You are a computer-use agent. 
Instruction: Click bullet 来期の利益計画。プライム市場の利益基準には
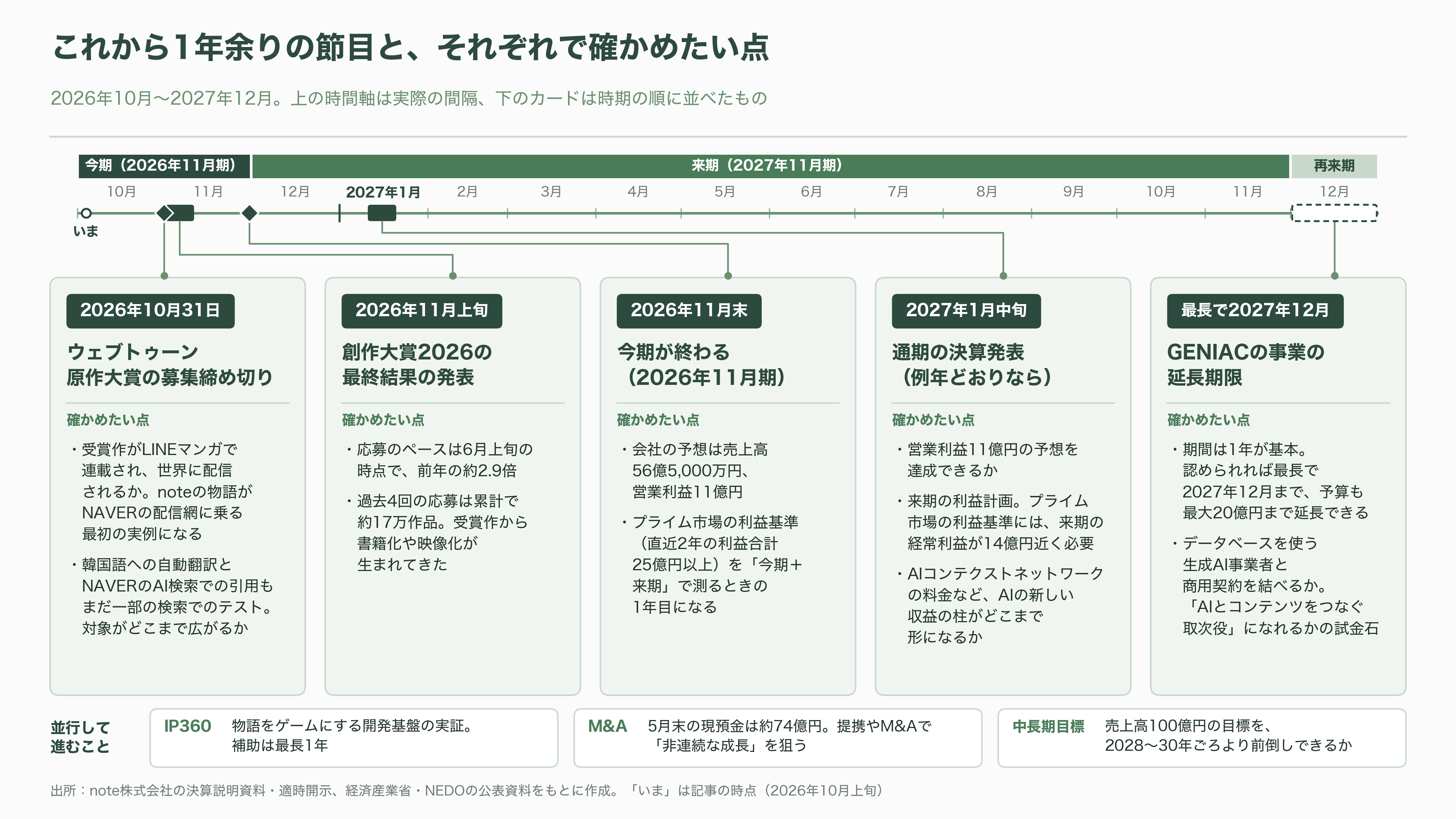pos(1000,522)
